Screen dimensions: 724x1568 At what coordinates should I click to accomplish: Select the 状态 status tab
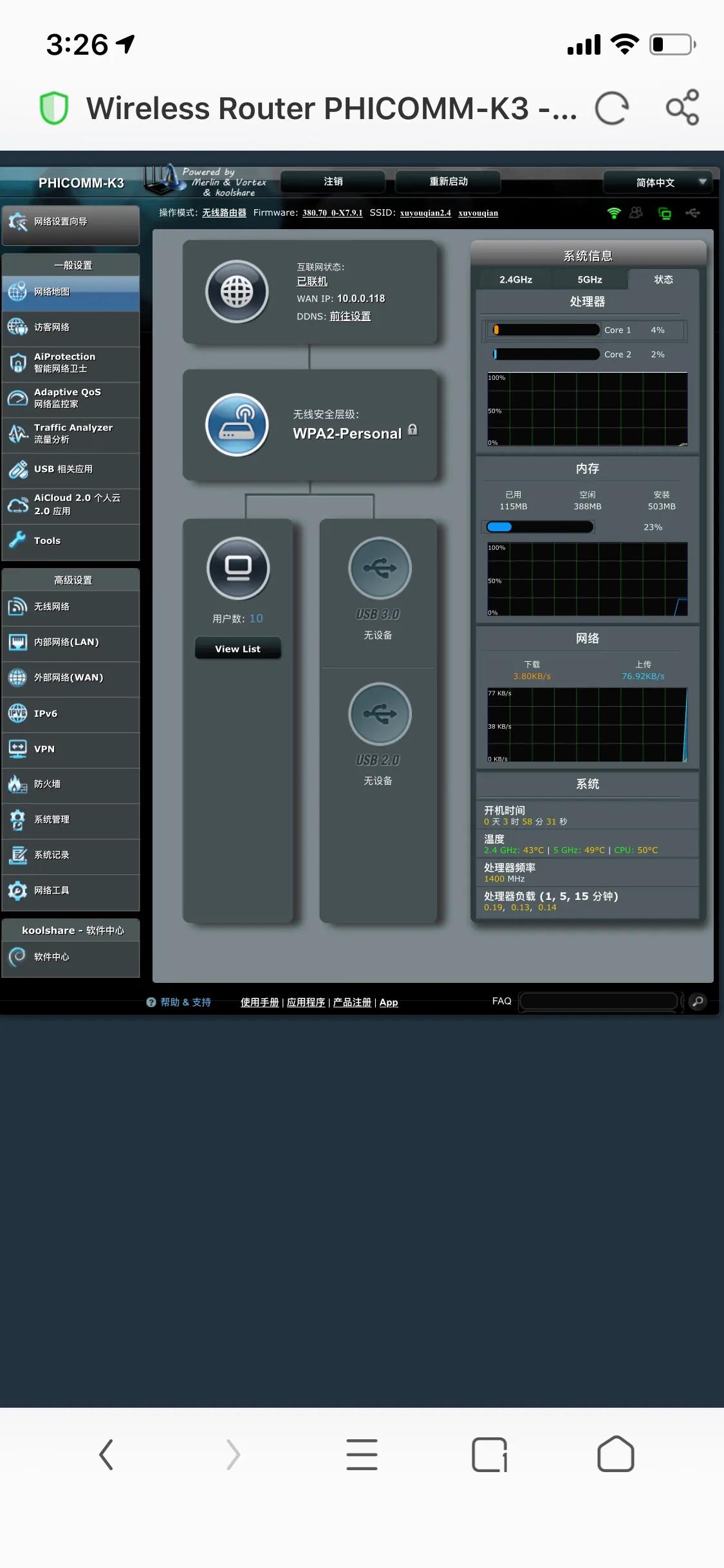(x=664, y=280)
